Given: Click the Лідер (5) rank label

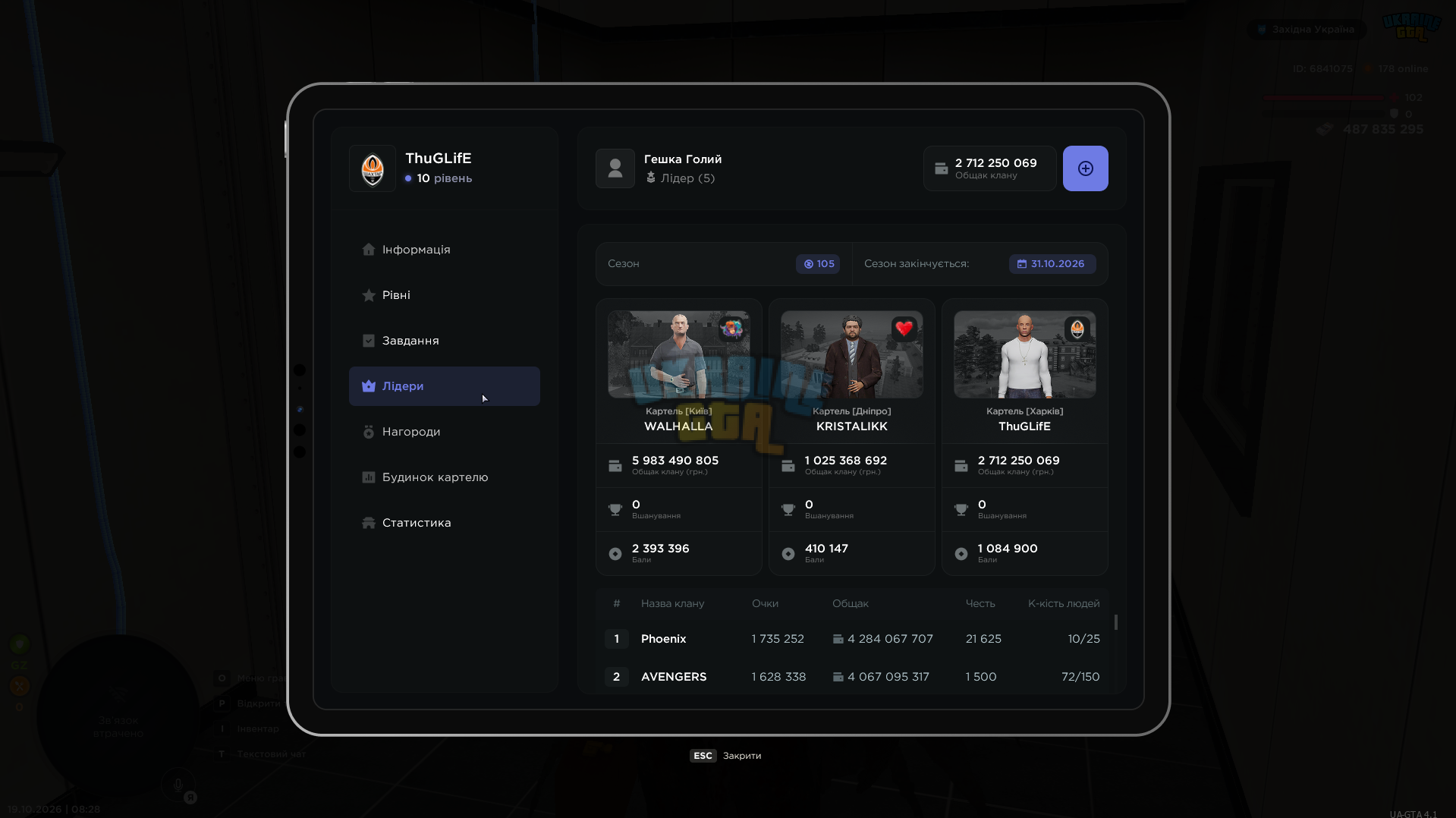Looking at the screenshot, I should 681,178.
